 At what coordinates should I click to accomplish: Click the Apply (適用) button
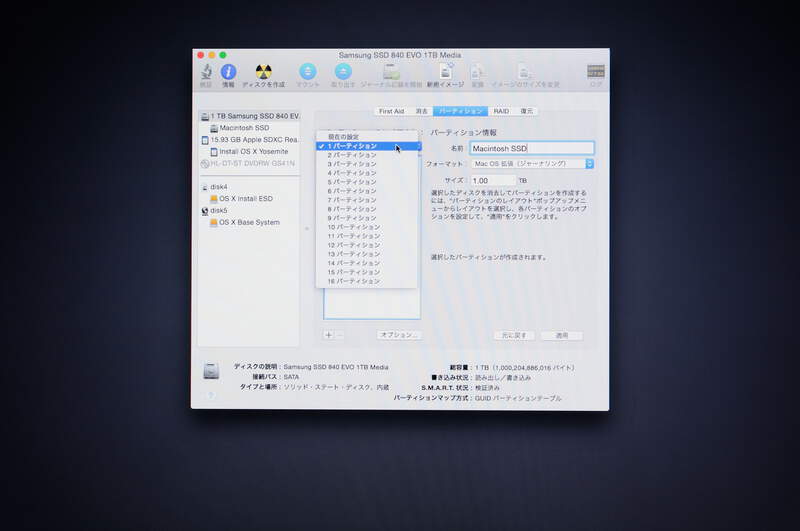point(562,336)
